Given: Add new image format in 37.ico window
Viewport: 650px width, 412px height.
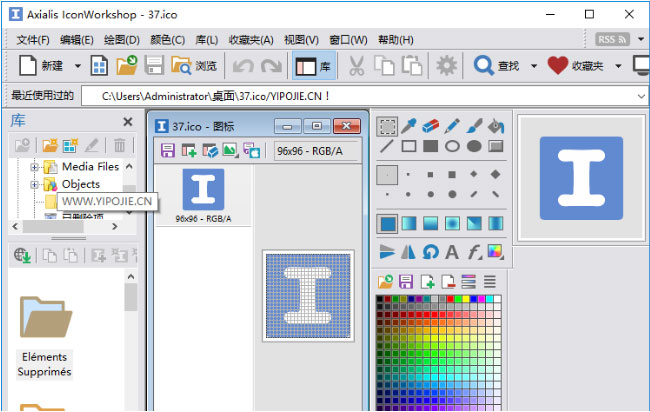Looking at the screenshot, I should tap(189, 150).
